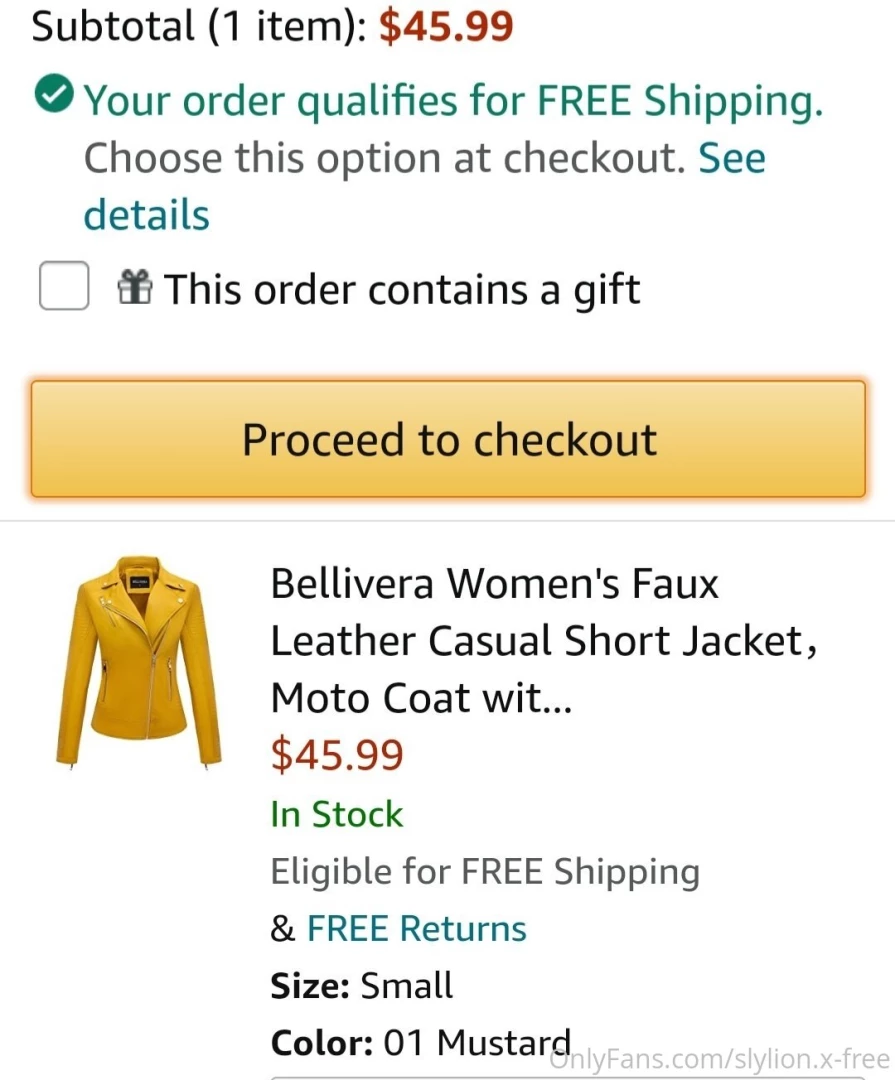Click the $45.99 item price

pyautogui.click(x=337, y=755)
